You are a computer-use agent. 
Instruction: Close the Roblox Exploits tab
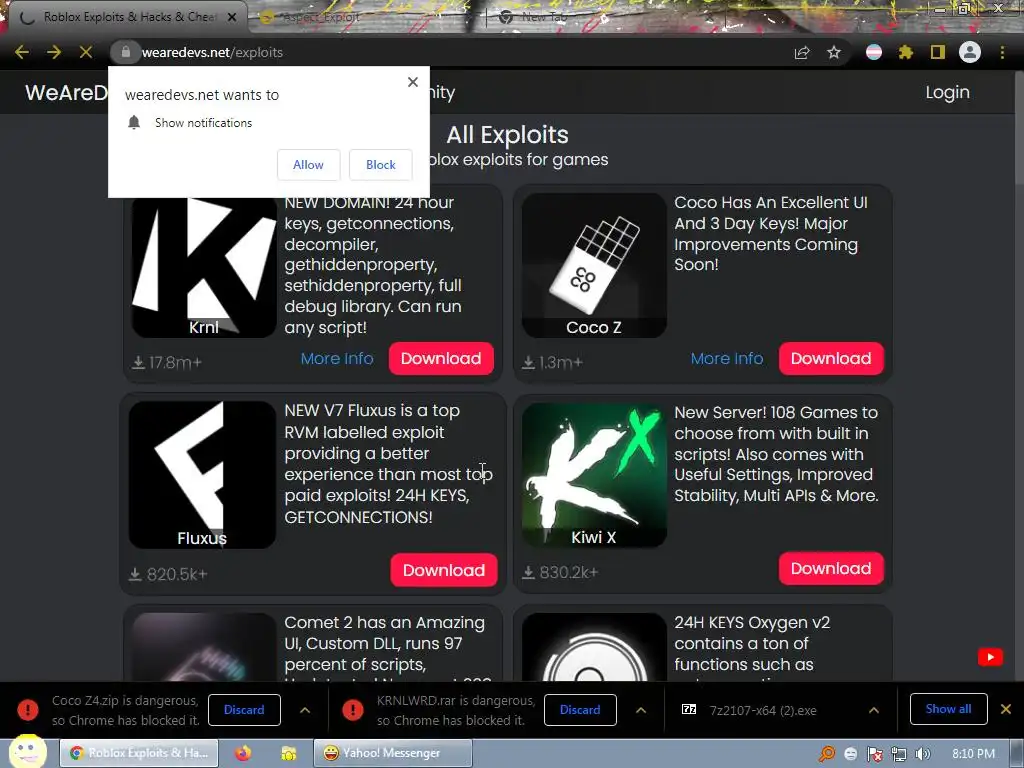(x=232, y=17)
